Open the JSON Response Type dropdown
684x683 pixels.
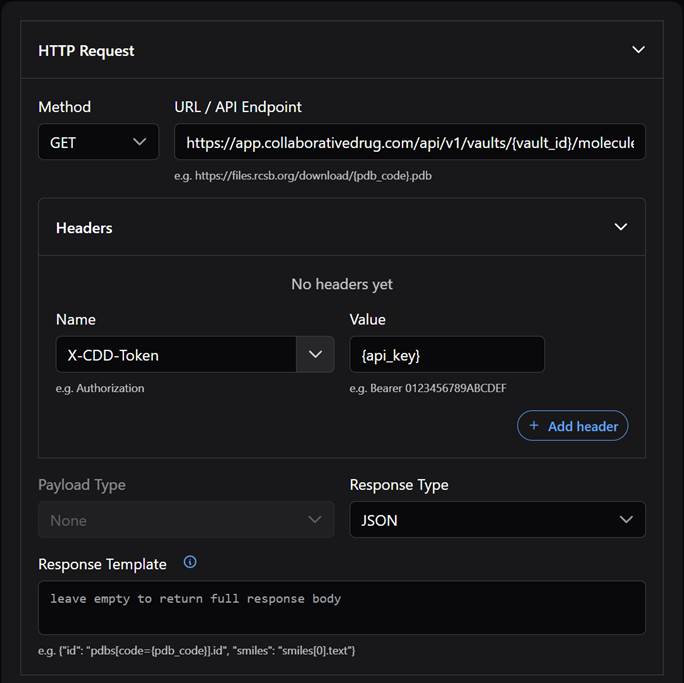pos(497,520)
